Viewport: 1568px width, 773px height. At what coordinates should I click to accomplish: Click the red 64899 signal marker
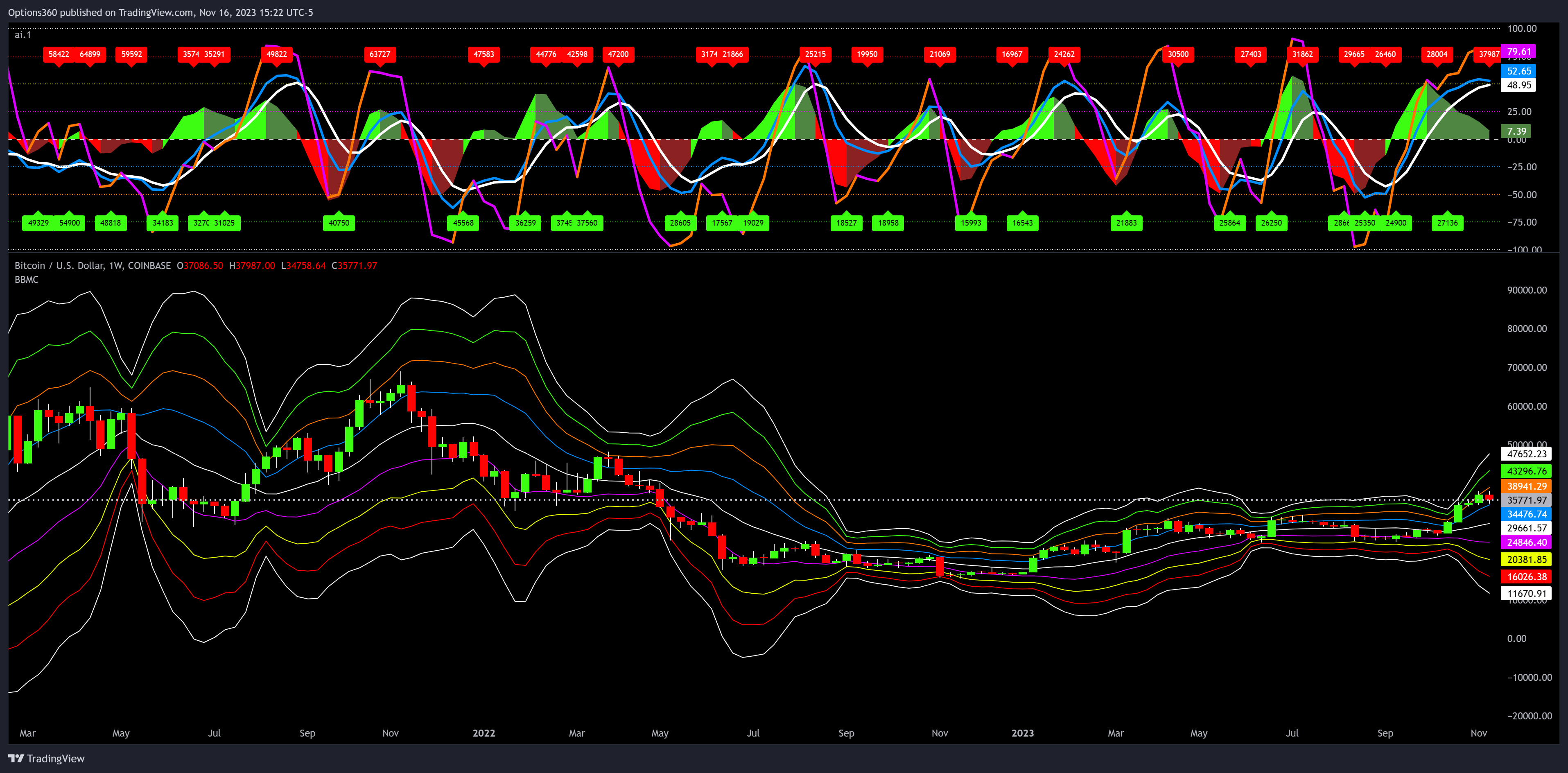(90, 54)
